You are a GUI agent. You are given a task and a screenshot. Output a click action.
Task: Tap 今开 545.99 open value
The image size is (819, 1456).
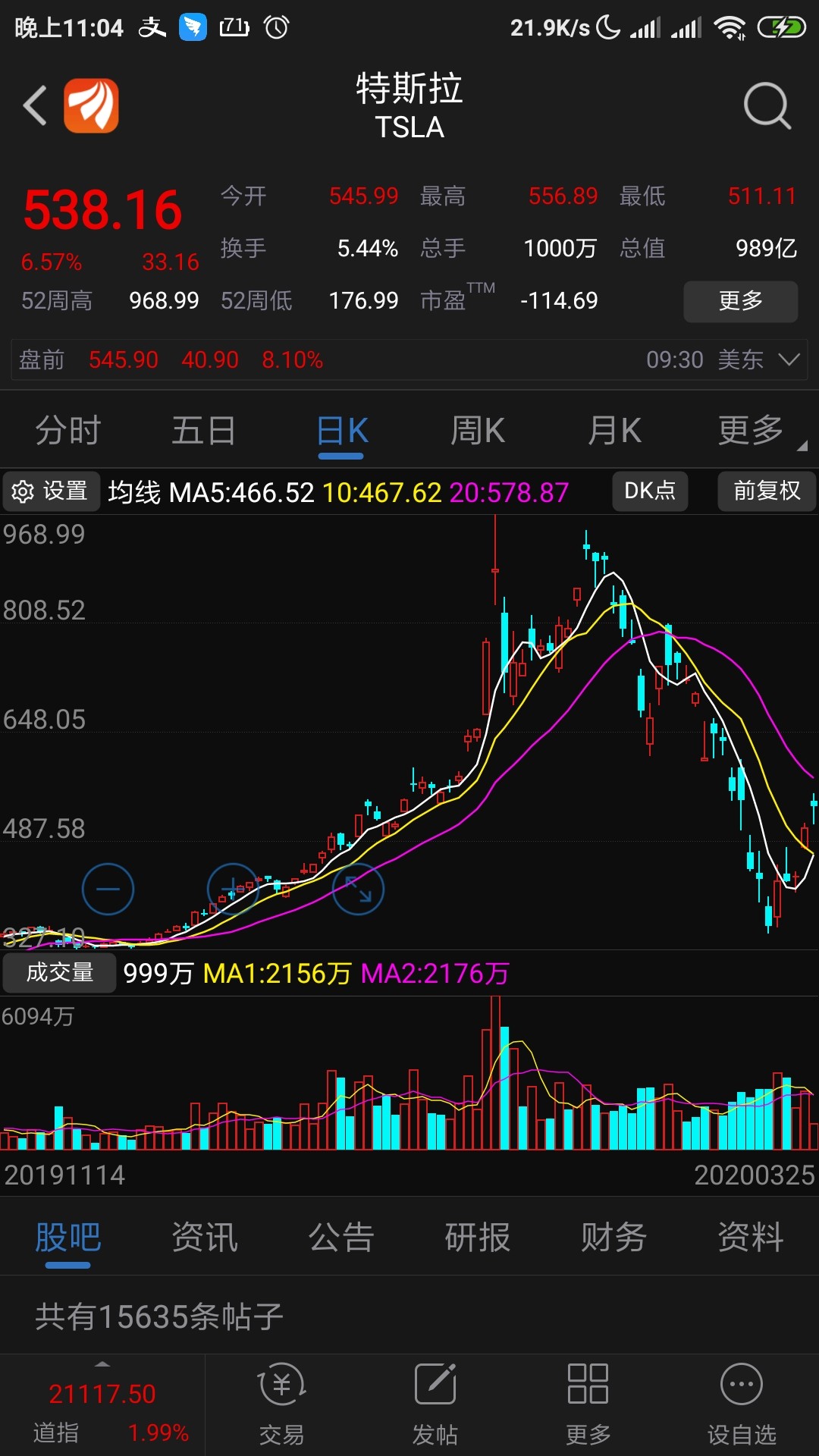point(363,196)
